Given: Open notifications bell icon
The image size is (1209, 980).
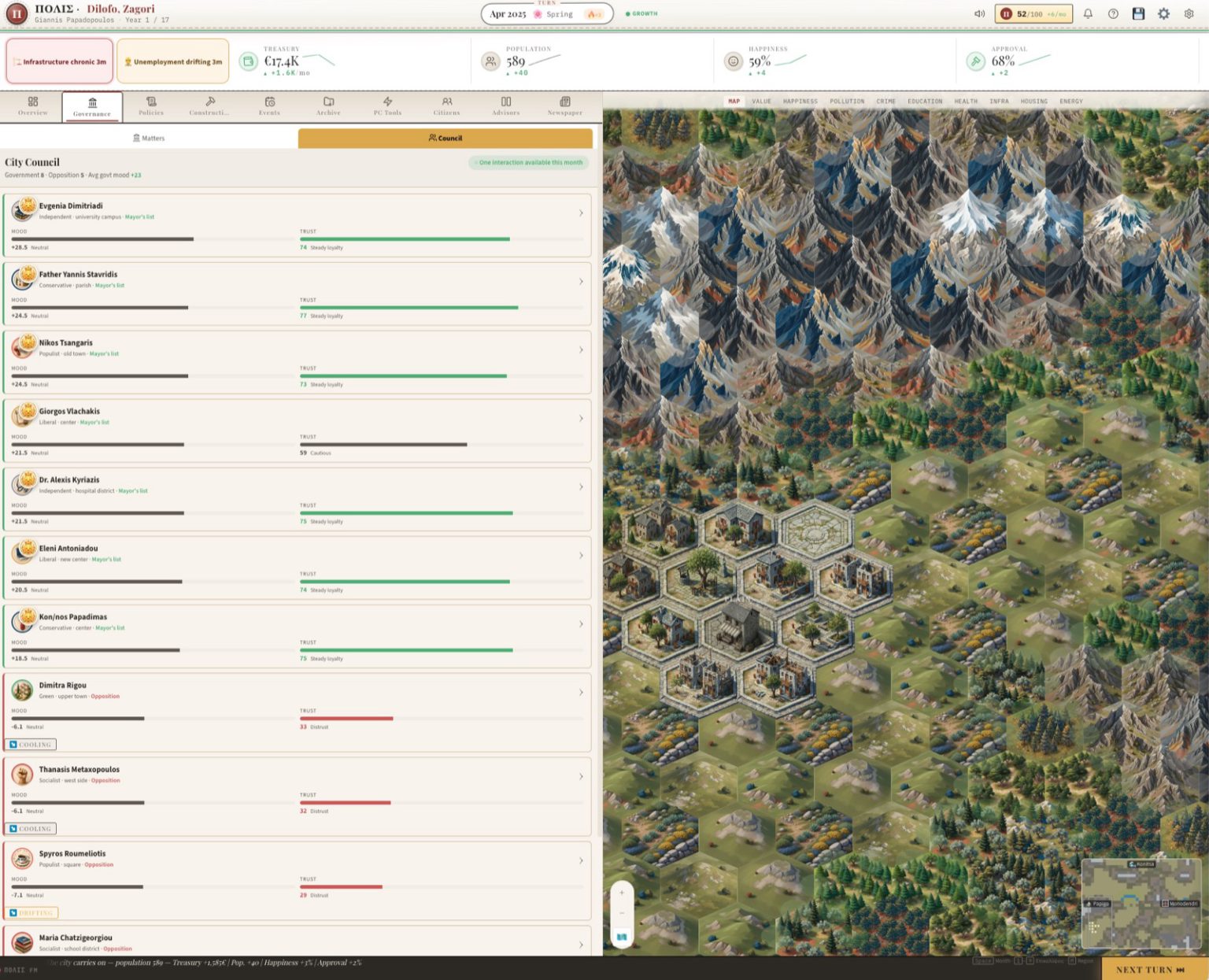Looking at the screenshot, I should pos(1088,13).
